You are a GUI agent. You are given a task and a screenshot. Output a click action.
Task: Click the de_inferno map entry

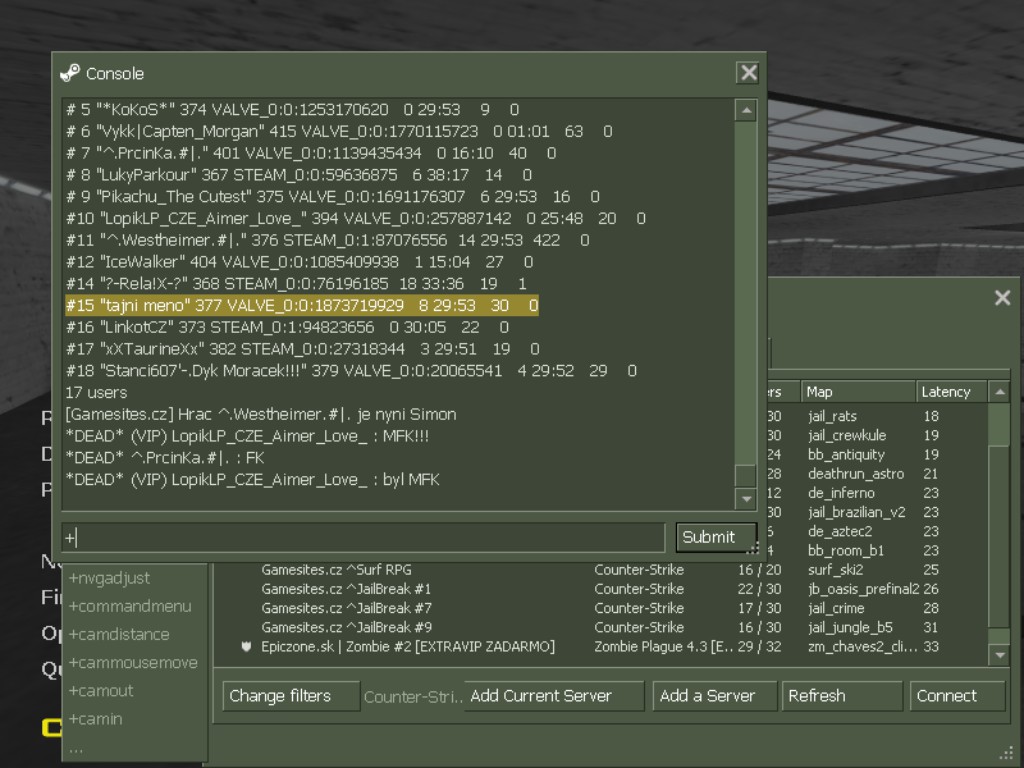[841, 492]
